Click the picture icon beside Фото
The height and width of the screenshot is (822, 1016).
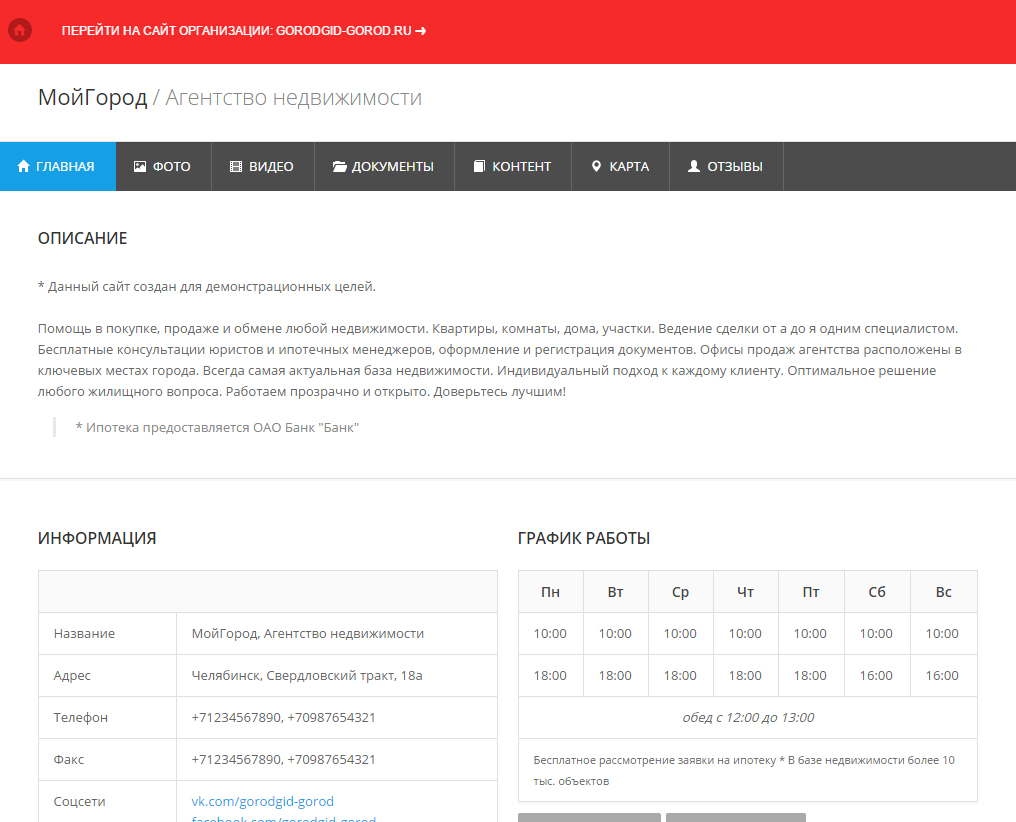(140, 167)
